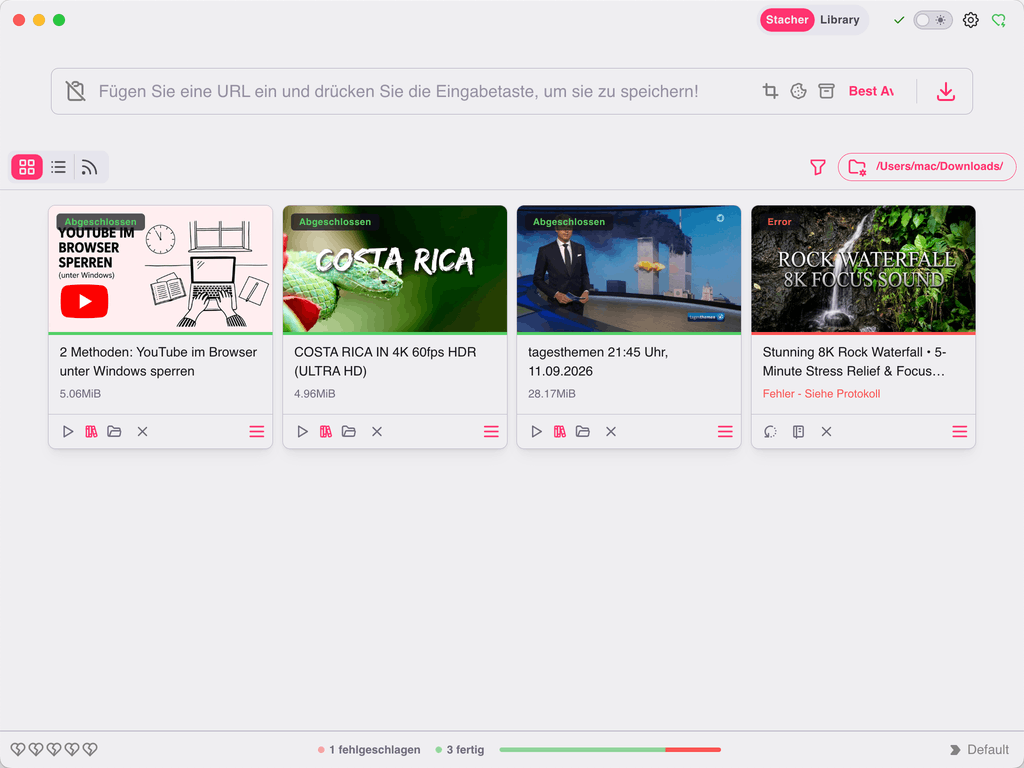
Task: Remove the COSTA RICA download
Action: click(x=377, y=432)
